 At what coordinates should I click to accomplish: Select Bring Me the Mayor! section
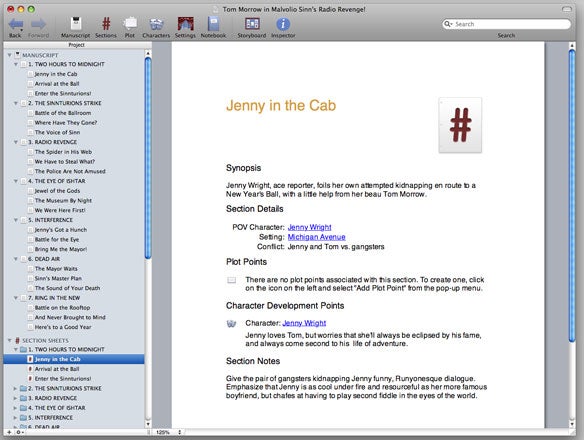[61, 249]
